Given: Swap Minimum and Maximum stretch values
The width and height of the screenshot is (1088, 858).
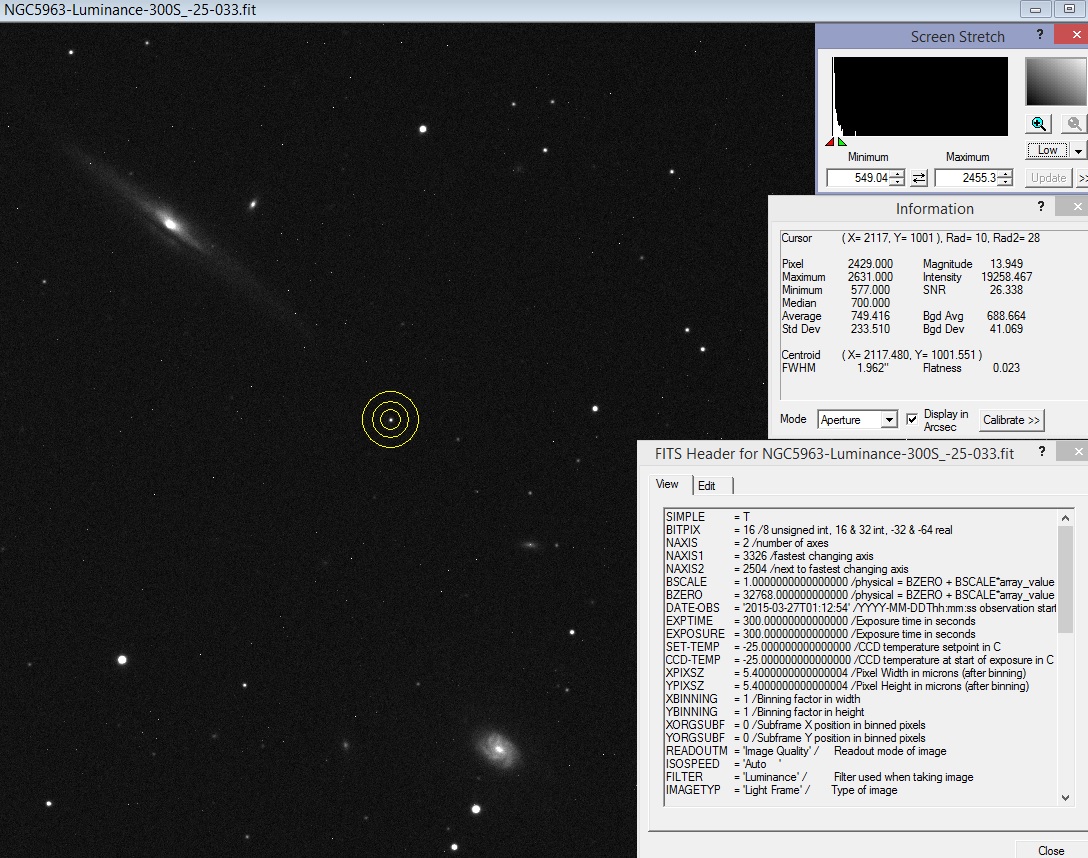Looking at the screenshot, I should pyautogui.click(x=920, y=177).
